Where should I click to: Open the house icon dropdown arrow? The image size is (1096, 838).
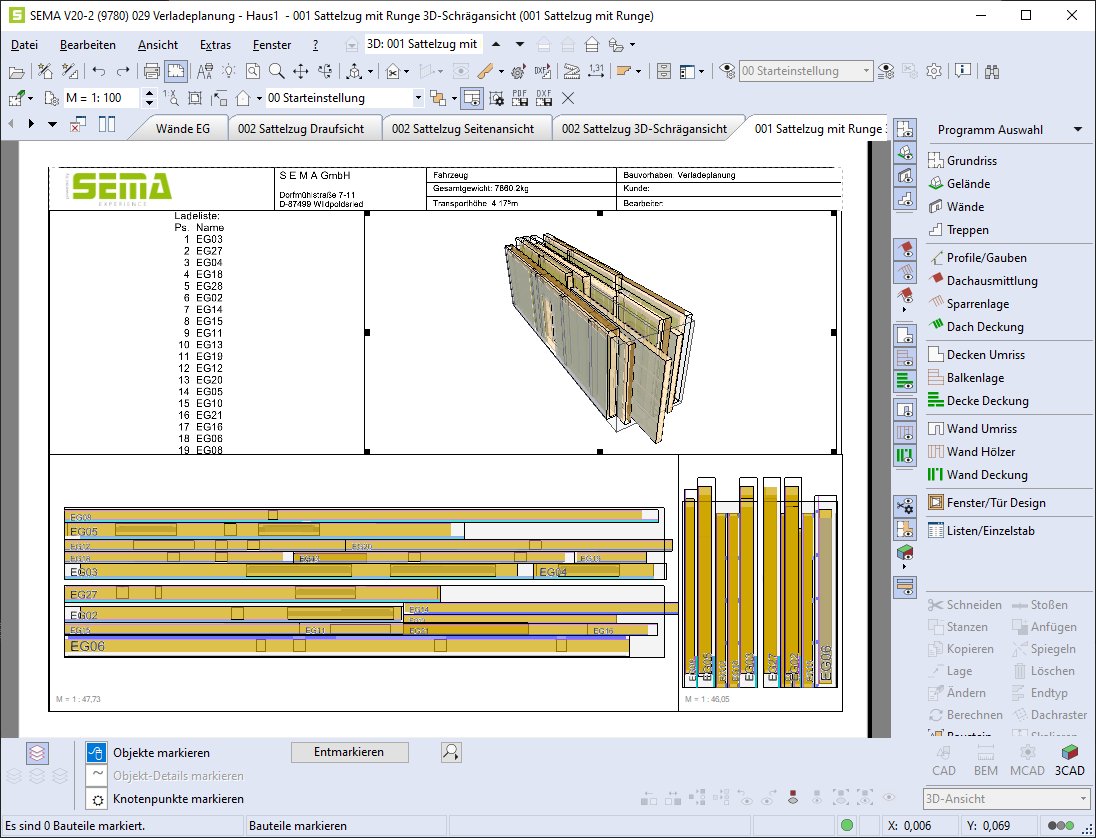[259, 99]
